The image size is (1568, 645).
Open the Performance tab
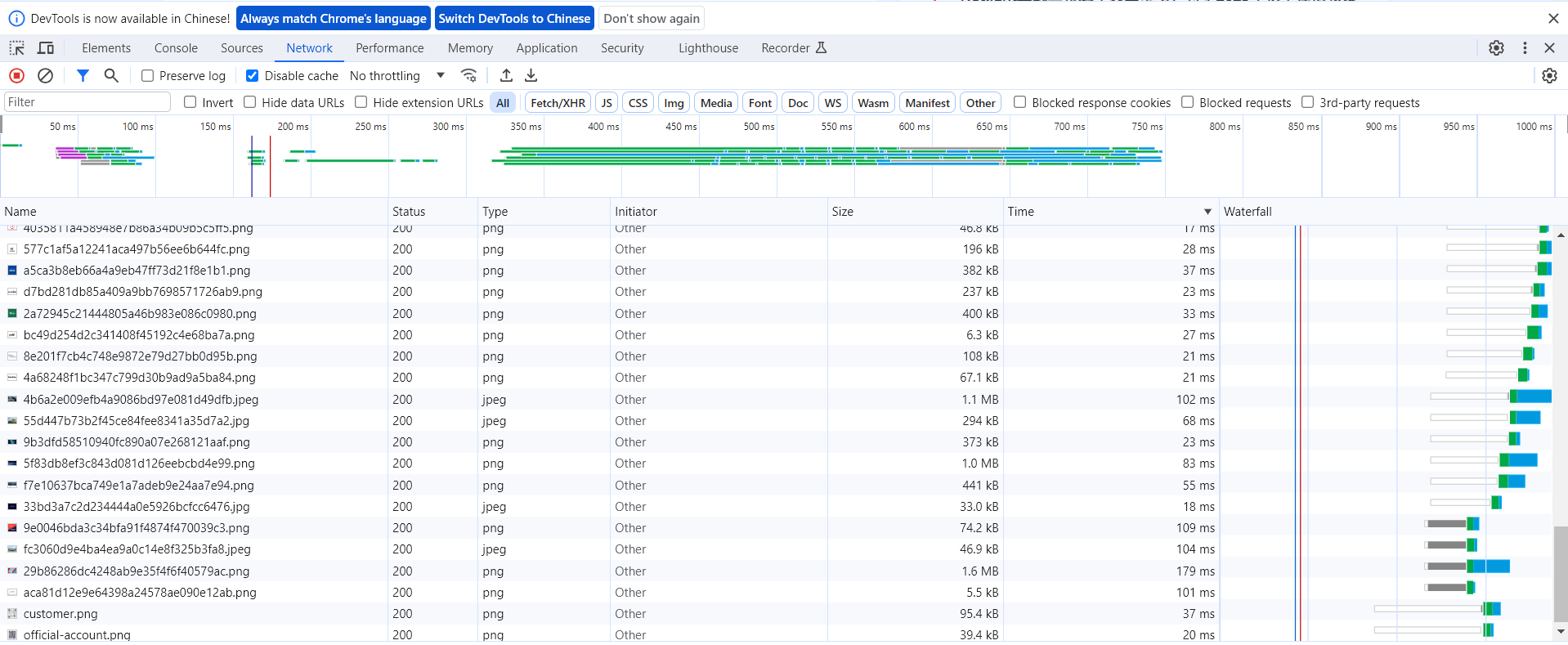point(390,48)
